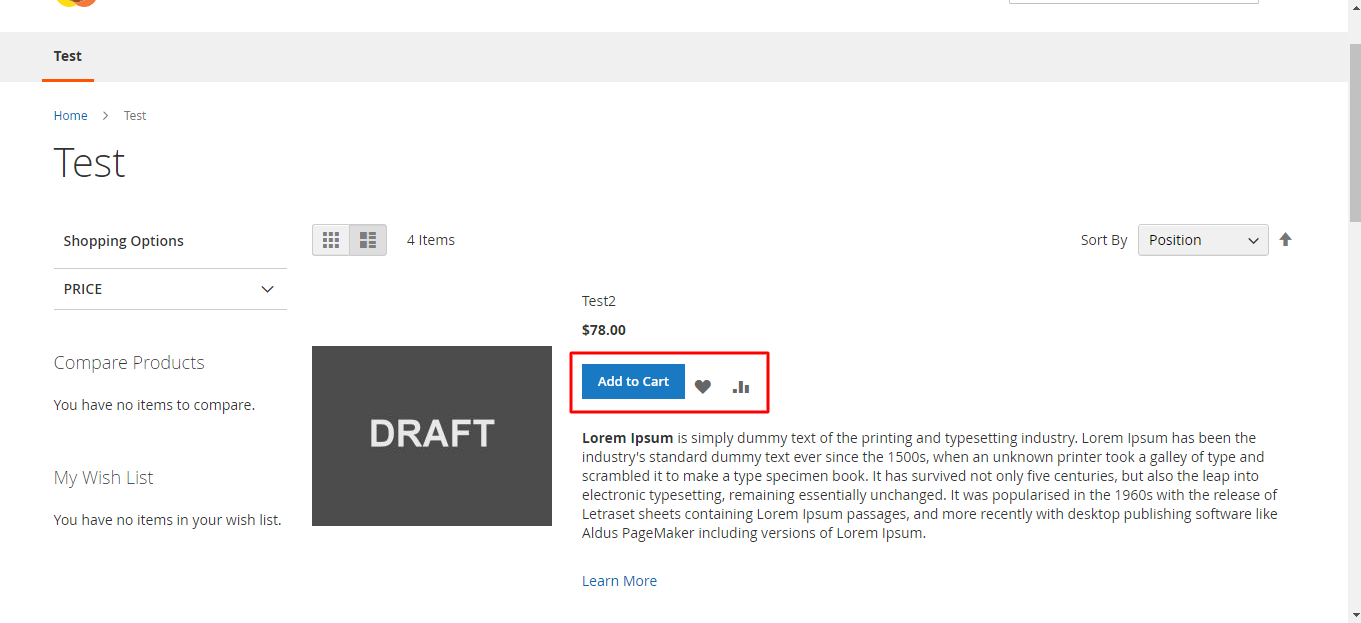Toggle the ascending sort direction arrow
Viewport: 1361px width, 623px height.
point(1286,239)
